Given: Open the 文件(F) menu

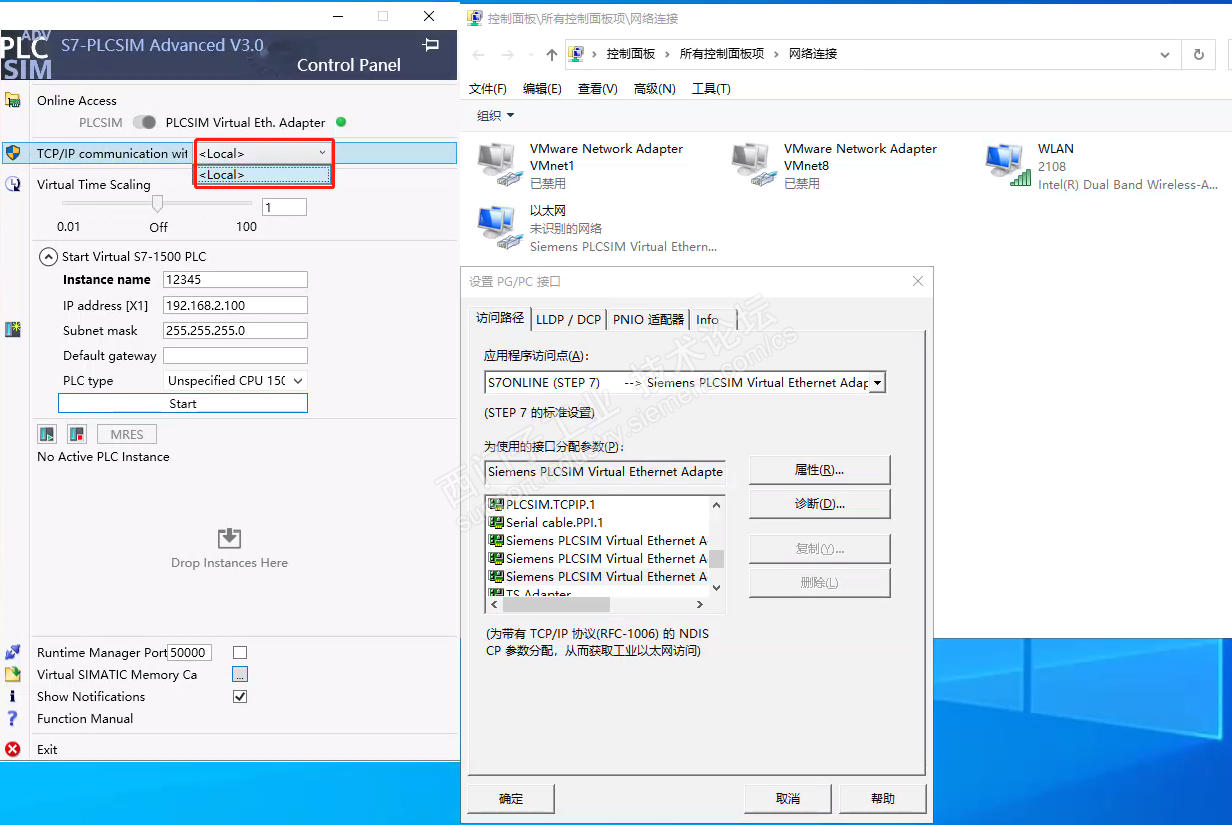Looking at the screenshot, I should pos(488,89).
